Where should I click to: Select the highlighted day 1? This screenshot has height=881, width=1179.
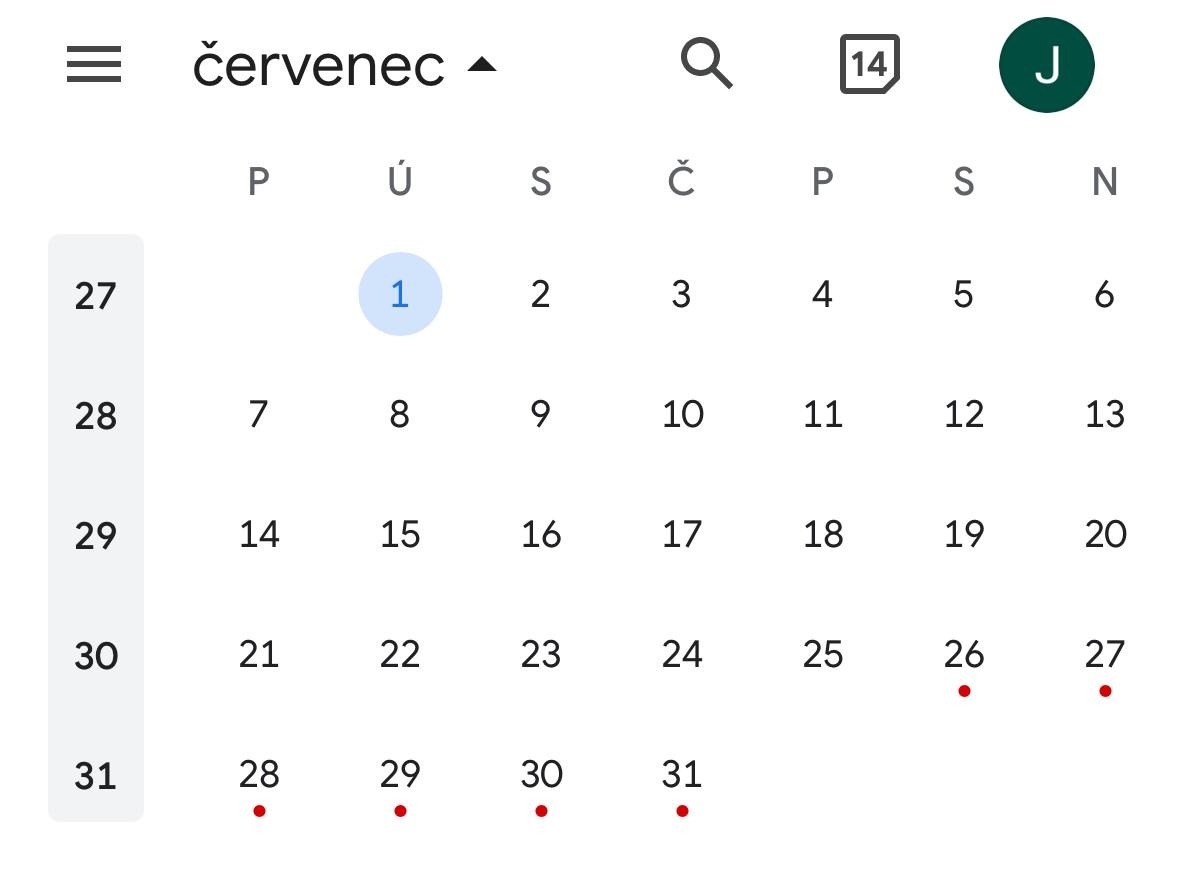pyautogui.click(x=400, y=294)
